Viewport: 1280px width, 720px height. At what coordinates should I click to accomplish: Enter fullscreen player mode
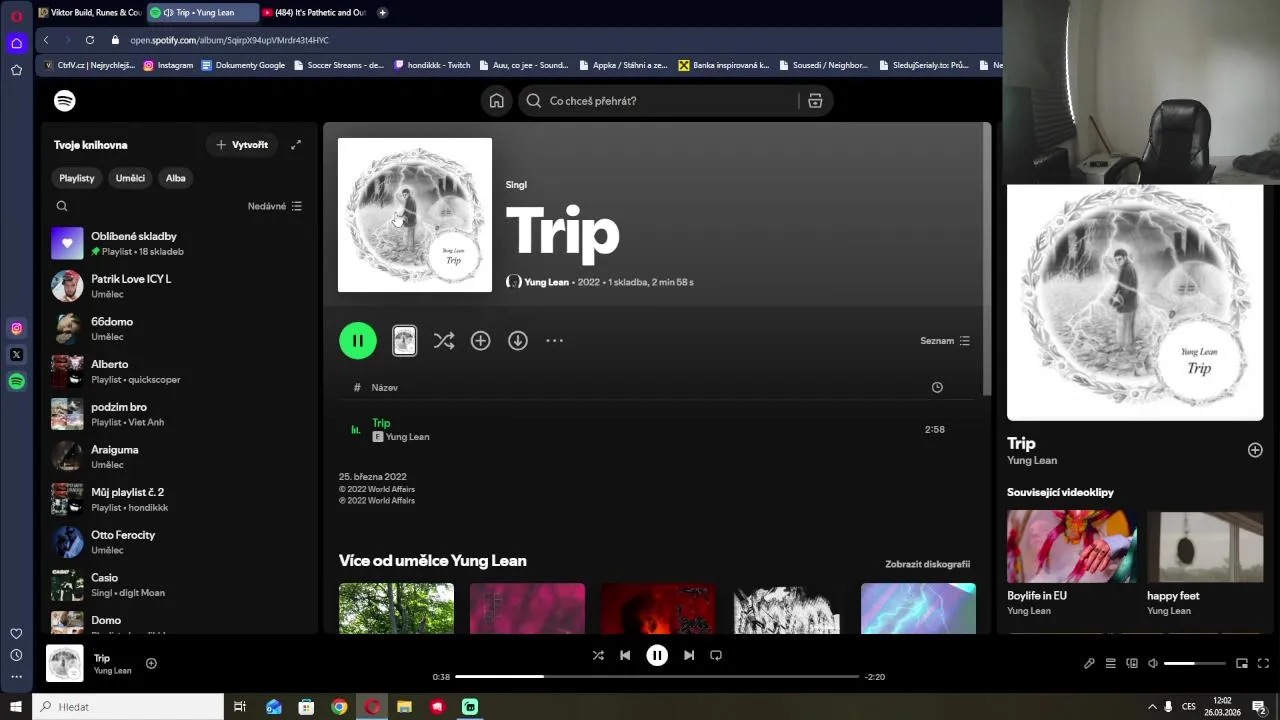pos(1263,663)
